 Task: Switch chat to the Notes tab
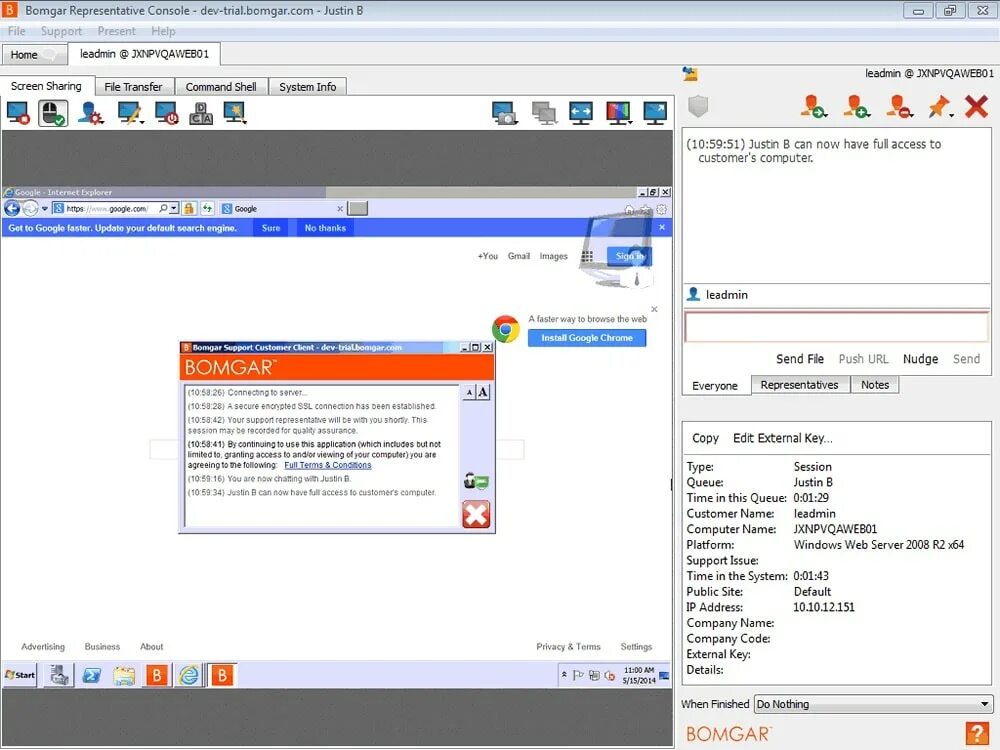(874, 385)
